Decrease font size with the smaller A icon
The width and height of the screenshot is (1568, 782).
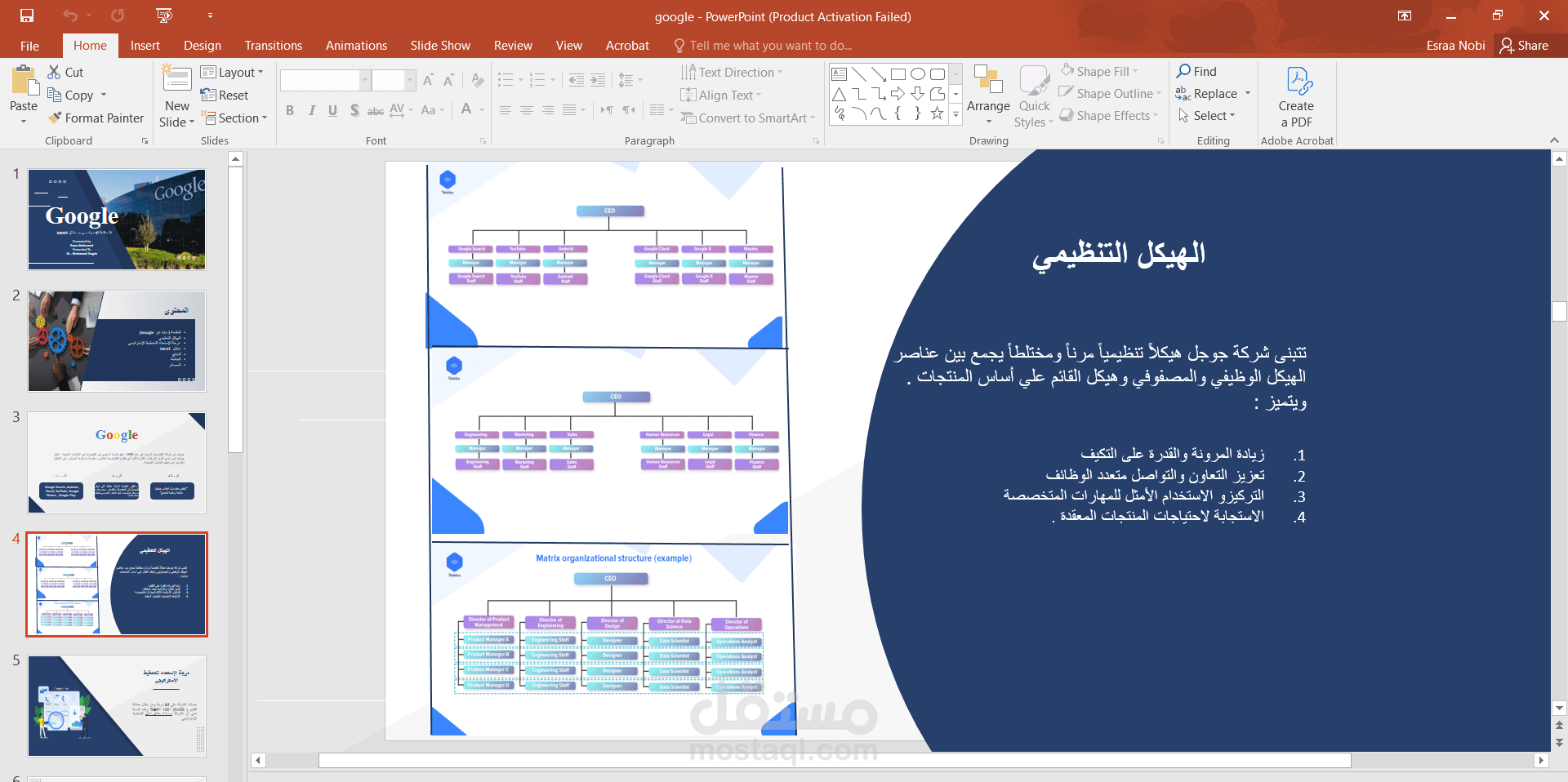click(x=448, y=80)
